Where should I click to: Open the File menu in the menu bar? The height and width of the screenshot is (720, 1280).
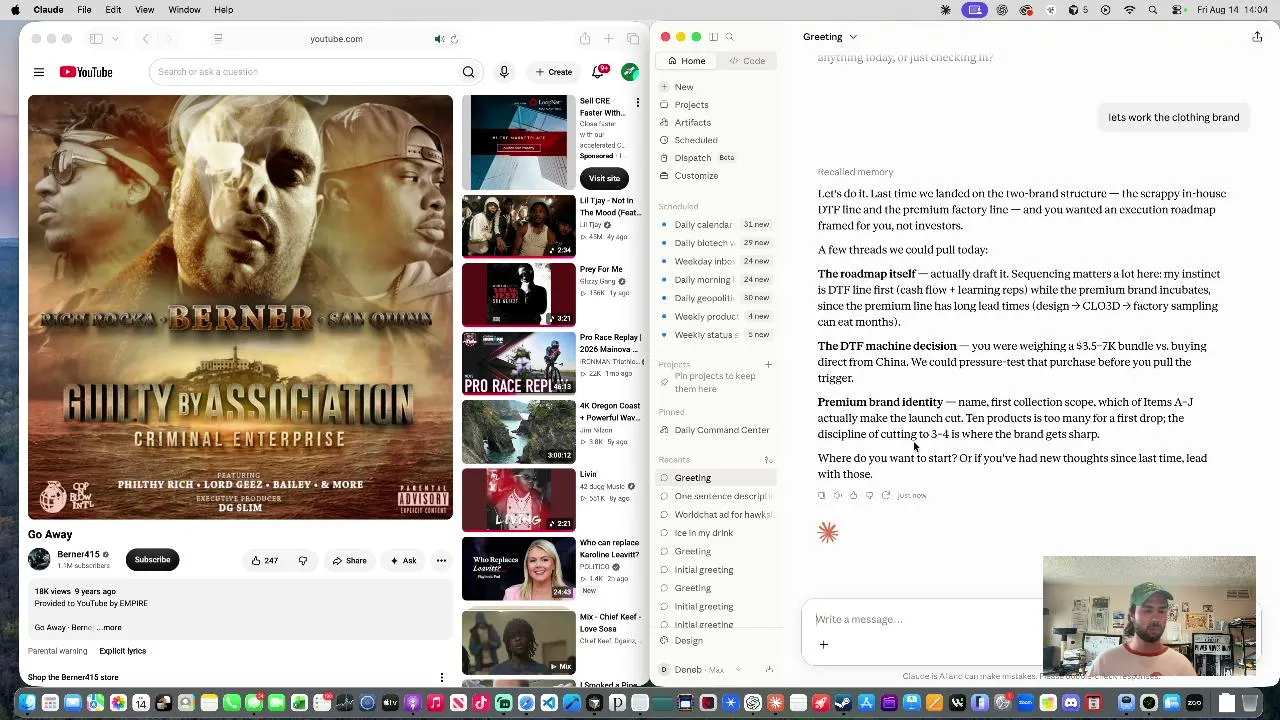(x=84, y=10)
